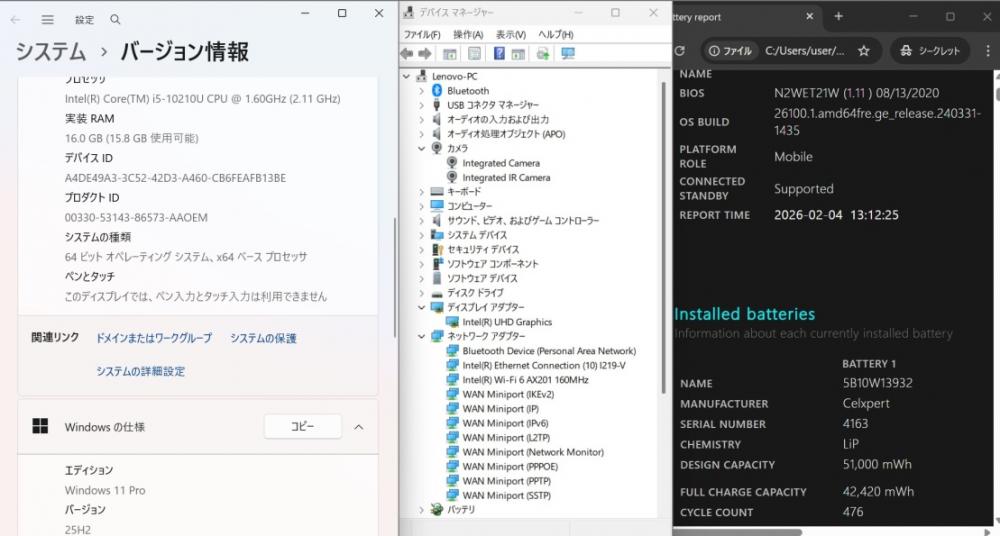The image size is (1000, 536).
Task: Open the blue Help icon in Device Manager
Action: coord(499,54)
